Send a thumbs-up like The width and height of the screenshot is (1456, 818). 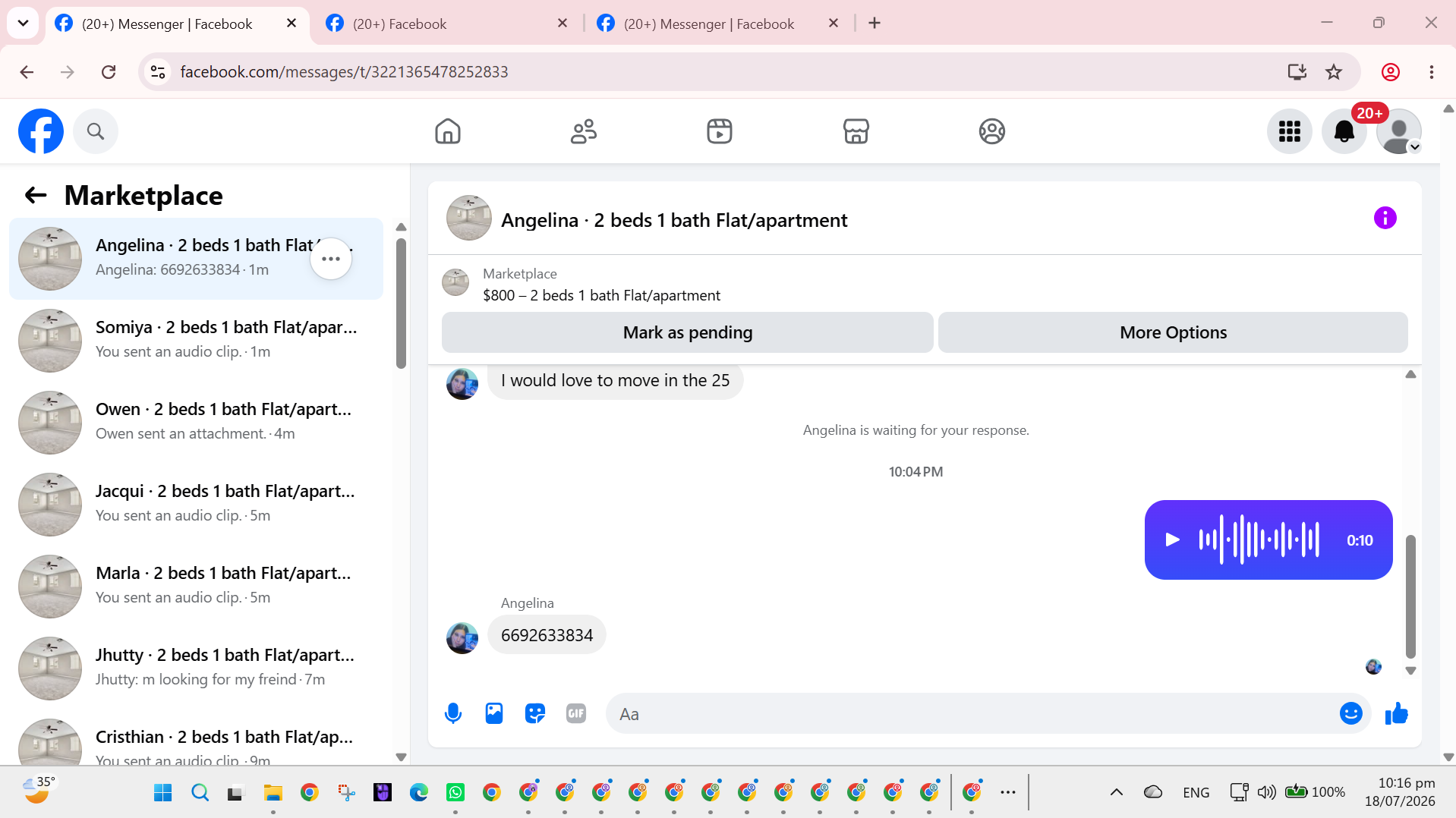click(x=1397, y=713)
